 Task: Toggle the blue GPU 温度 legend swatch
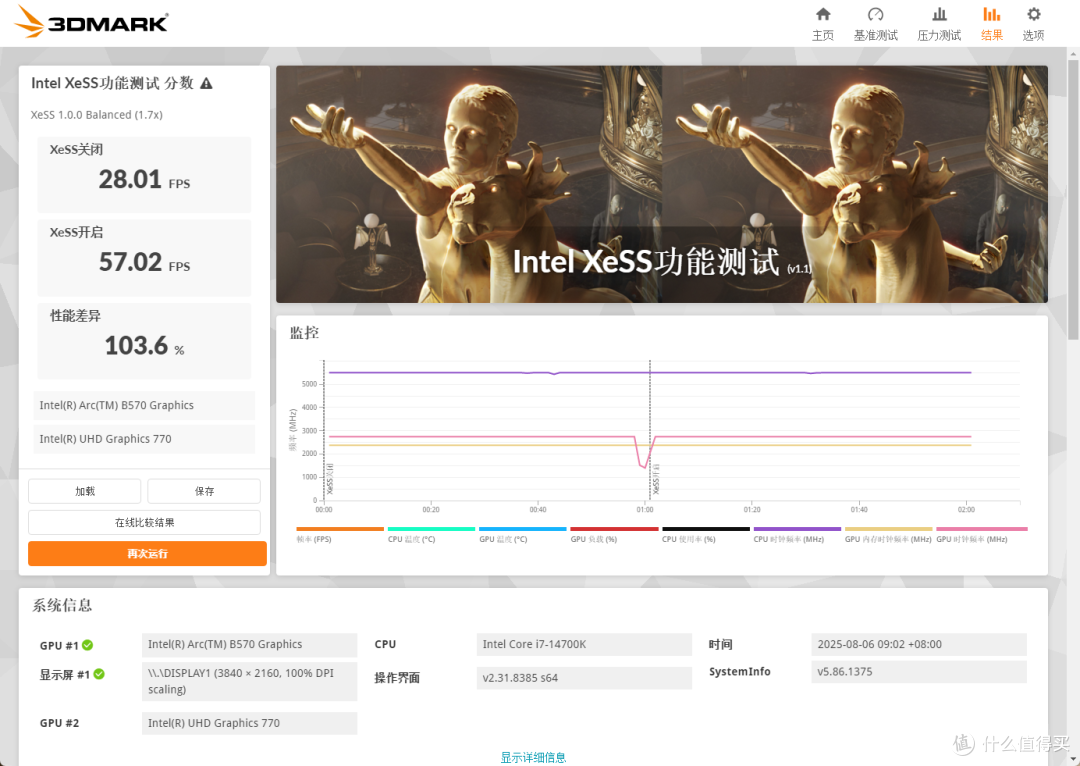coord(523,529)
